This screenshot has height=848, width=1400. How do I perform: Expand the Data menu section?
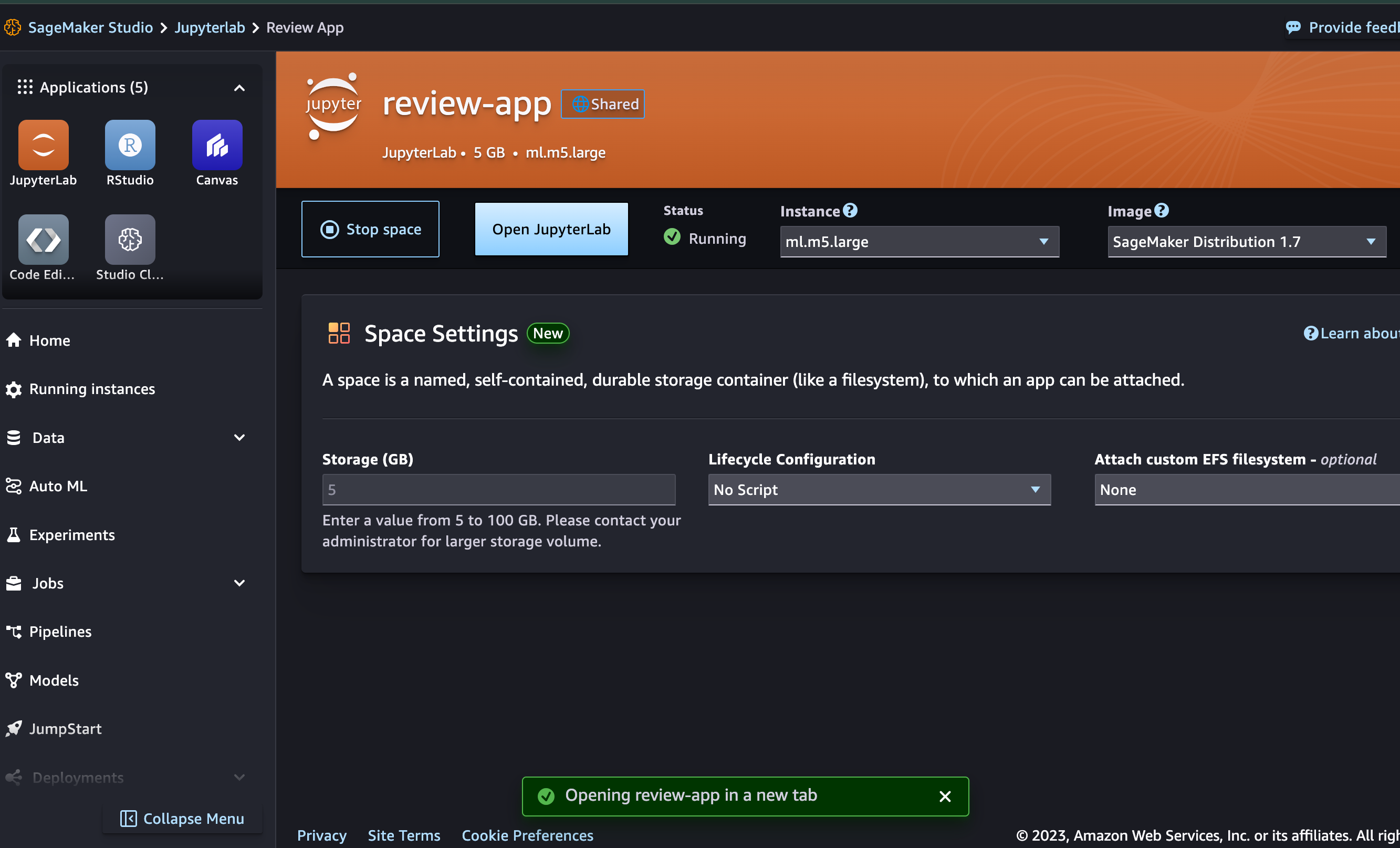pos(239,437)
